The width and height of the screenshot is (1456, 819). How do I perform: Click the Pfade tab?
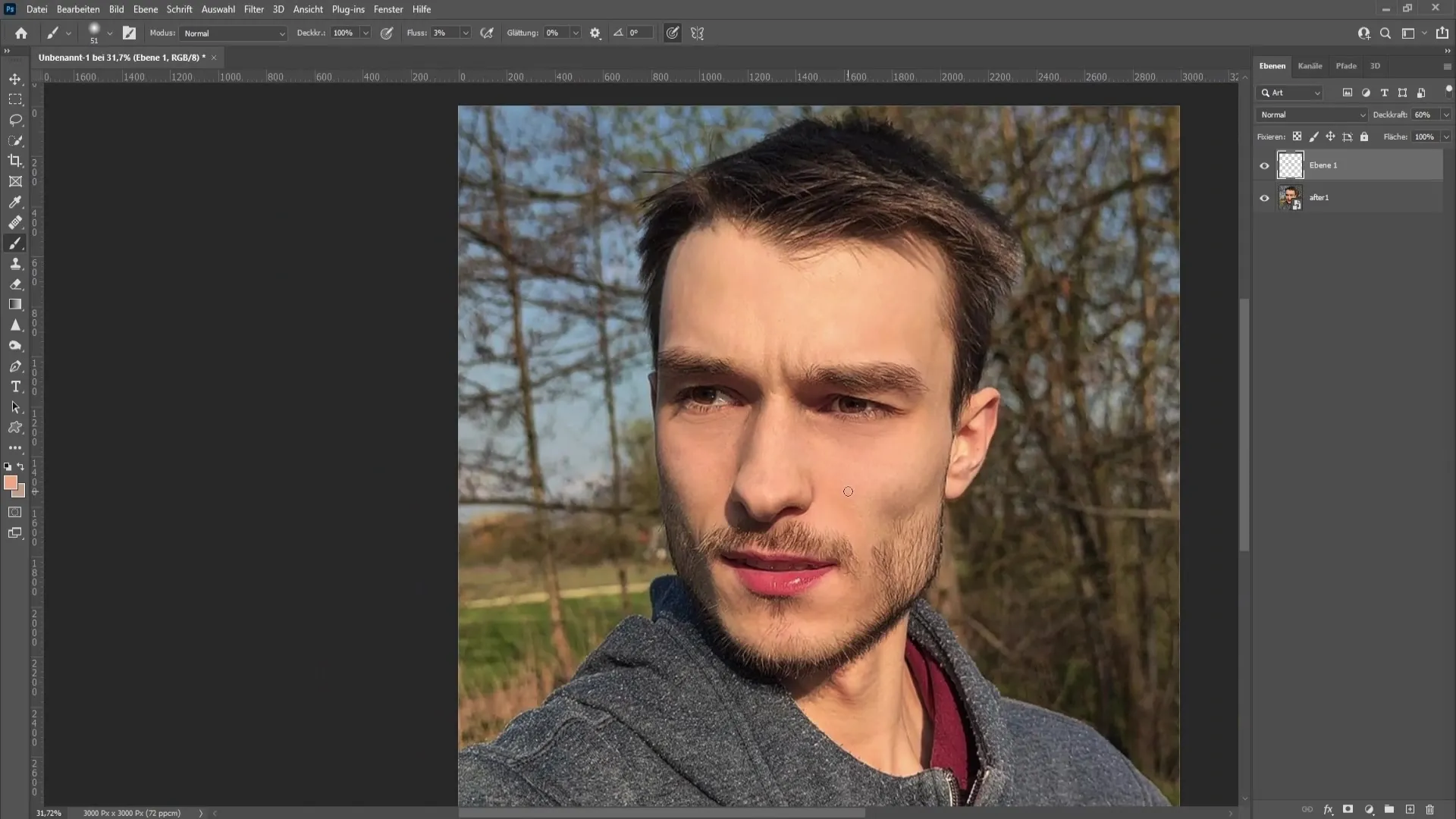pyautogui.click(x=1347, y=66)
